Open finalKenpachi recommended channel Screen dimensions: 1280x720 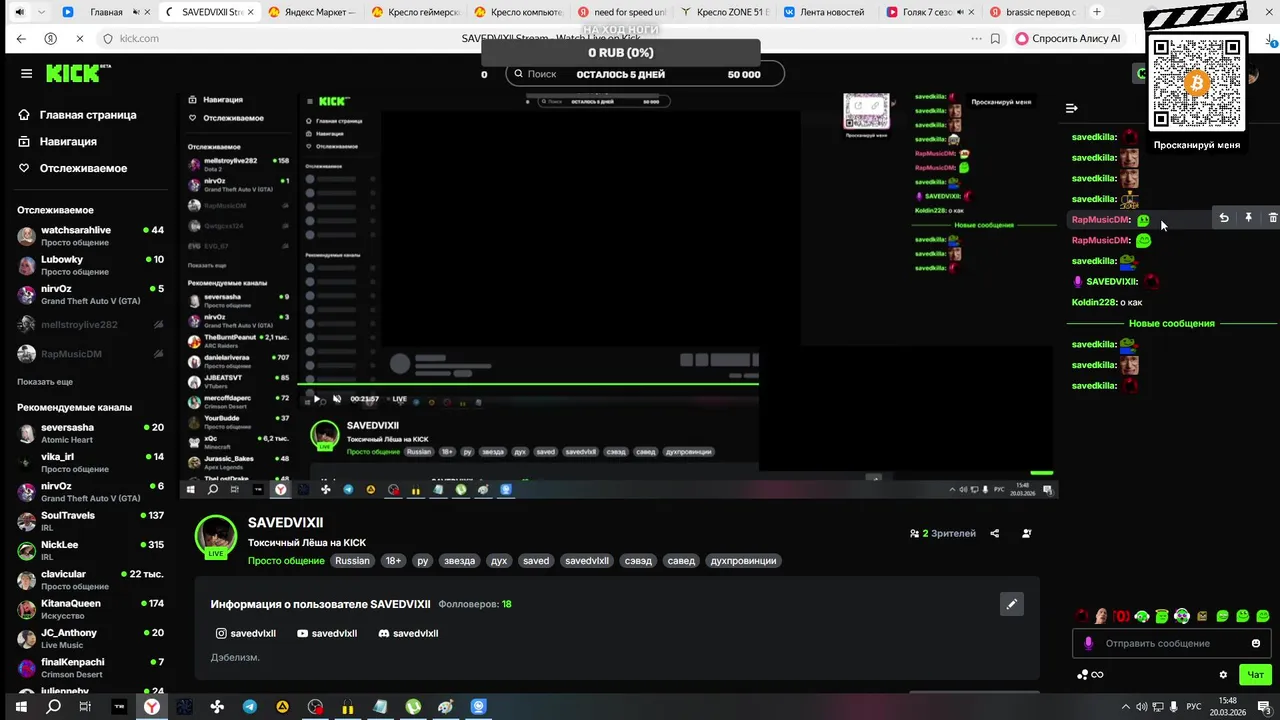[90, 668]
